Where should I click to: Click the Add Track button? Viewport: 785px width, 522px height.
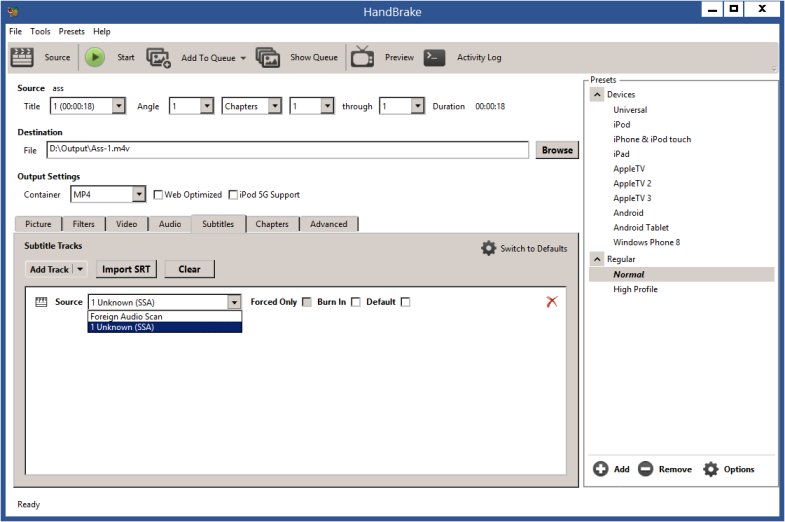(x=49, y=269)
